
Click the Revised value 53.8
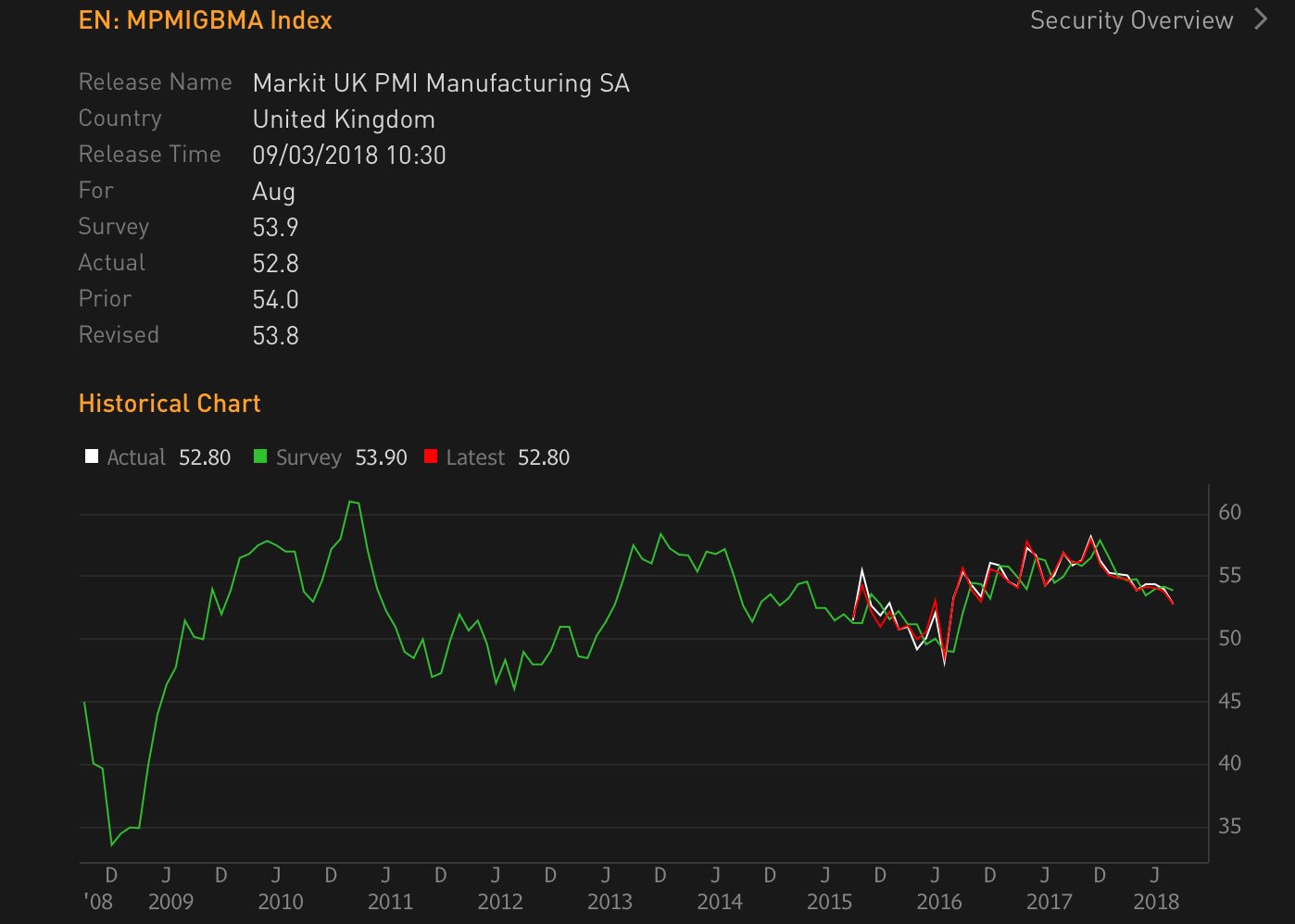(275, 335)
